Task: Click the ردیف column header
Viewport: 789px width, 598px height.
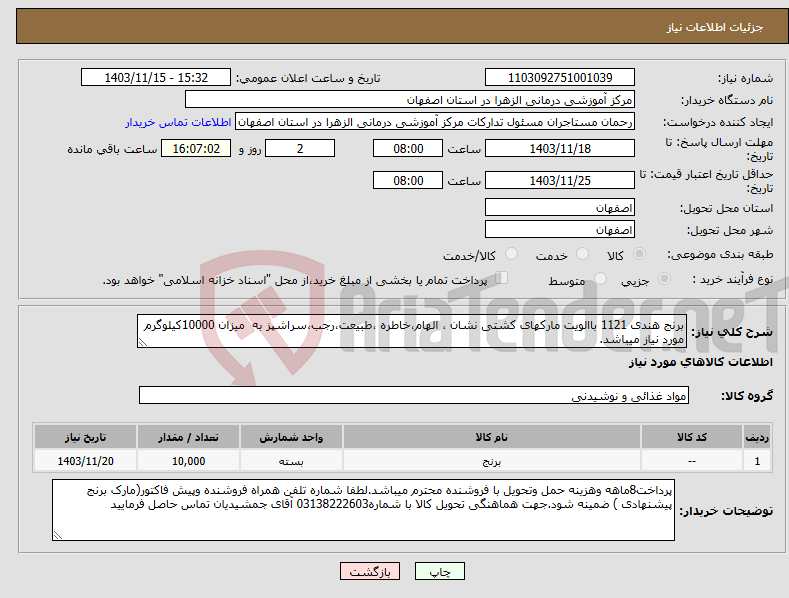Action: pos(757,437)
